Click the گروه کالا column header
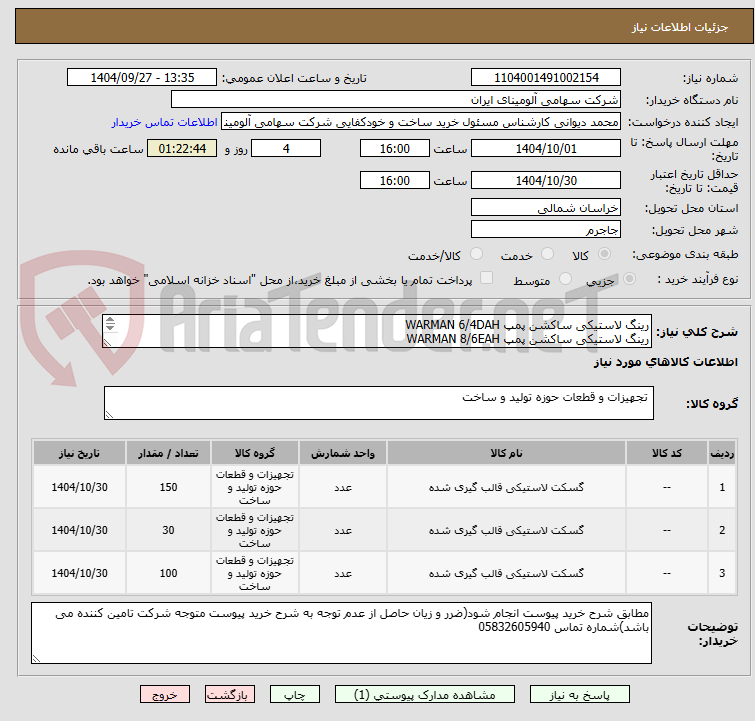Screen dimensions: 755x721 click(255, 453)
